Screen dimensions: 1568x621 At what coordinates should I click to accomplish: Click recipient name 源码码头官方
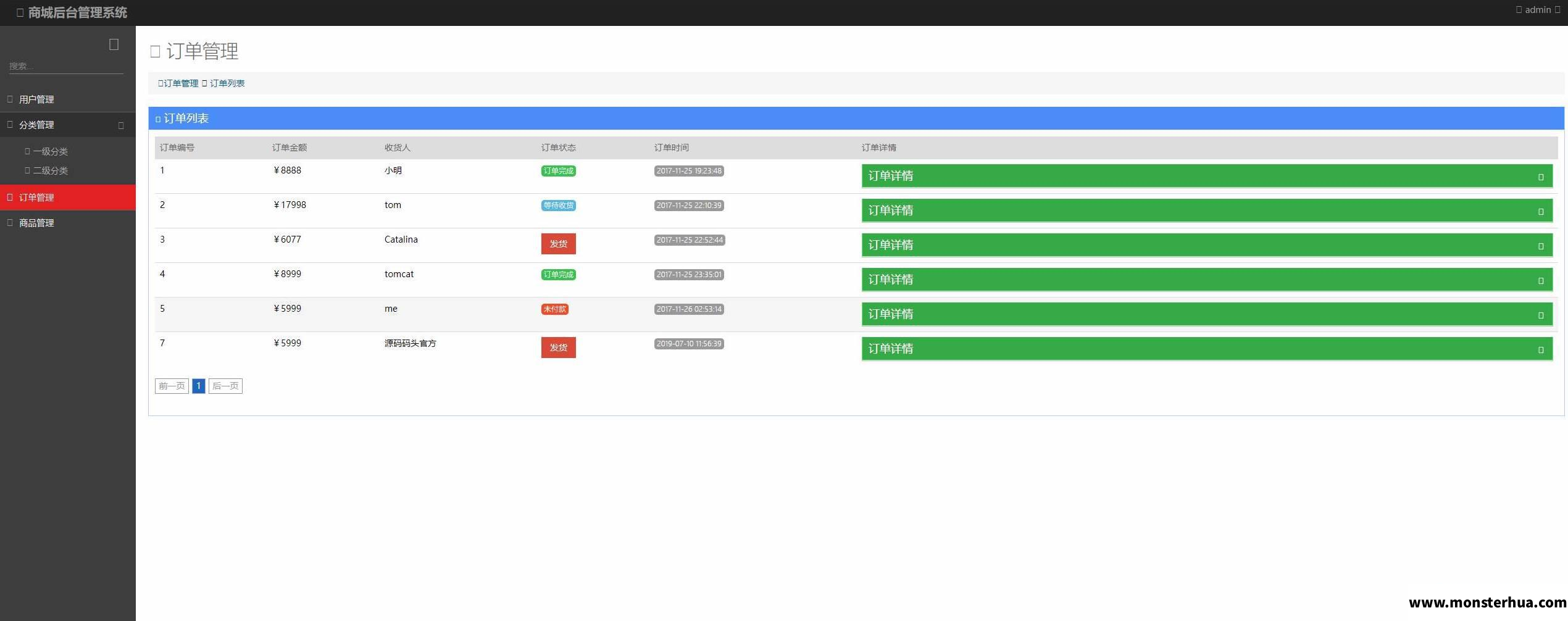(x=411, y=343)
